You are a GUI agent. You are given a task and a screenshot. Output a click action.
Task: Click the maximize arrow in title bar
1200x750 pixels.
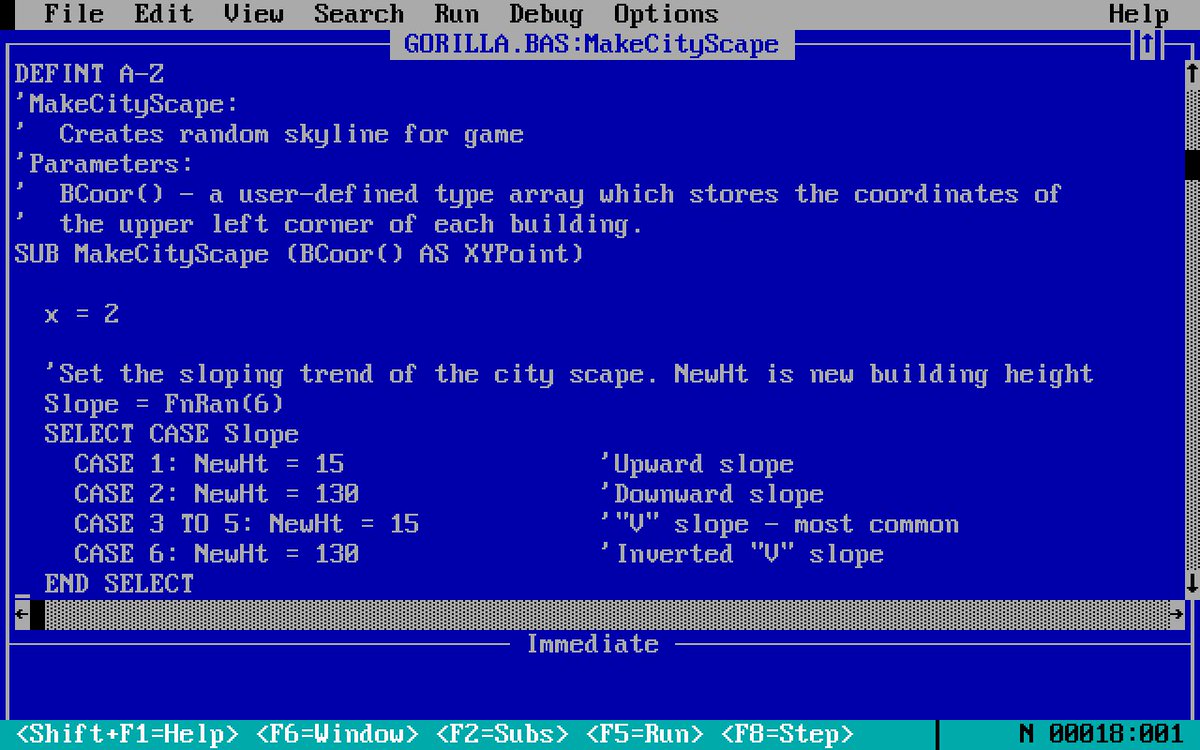pyautogui.click(x=1147, y=44)
